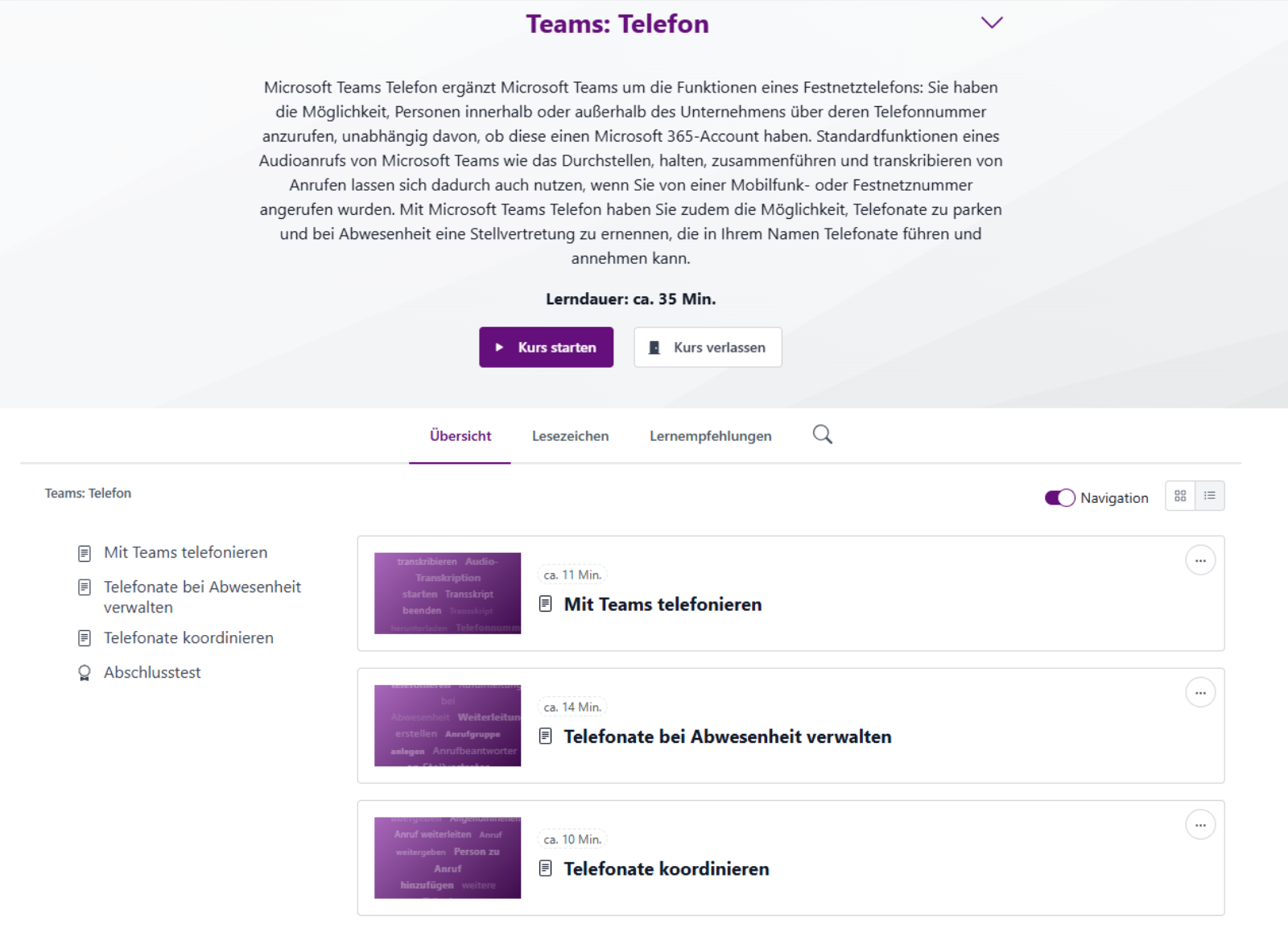Open more options for Telefonate koordinieren card
The height and width of the screenshot is (932, 1288).
[x=1200, y=824]
